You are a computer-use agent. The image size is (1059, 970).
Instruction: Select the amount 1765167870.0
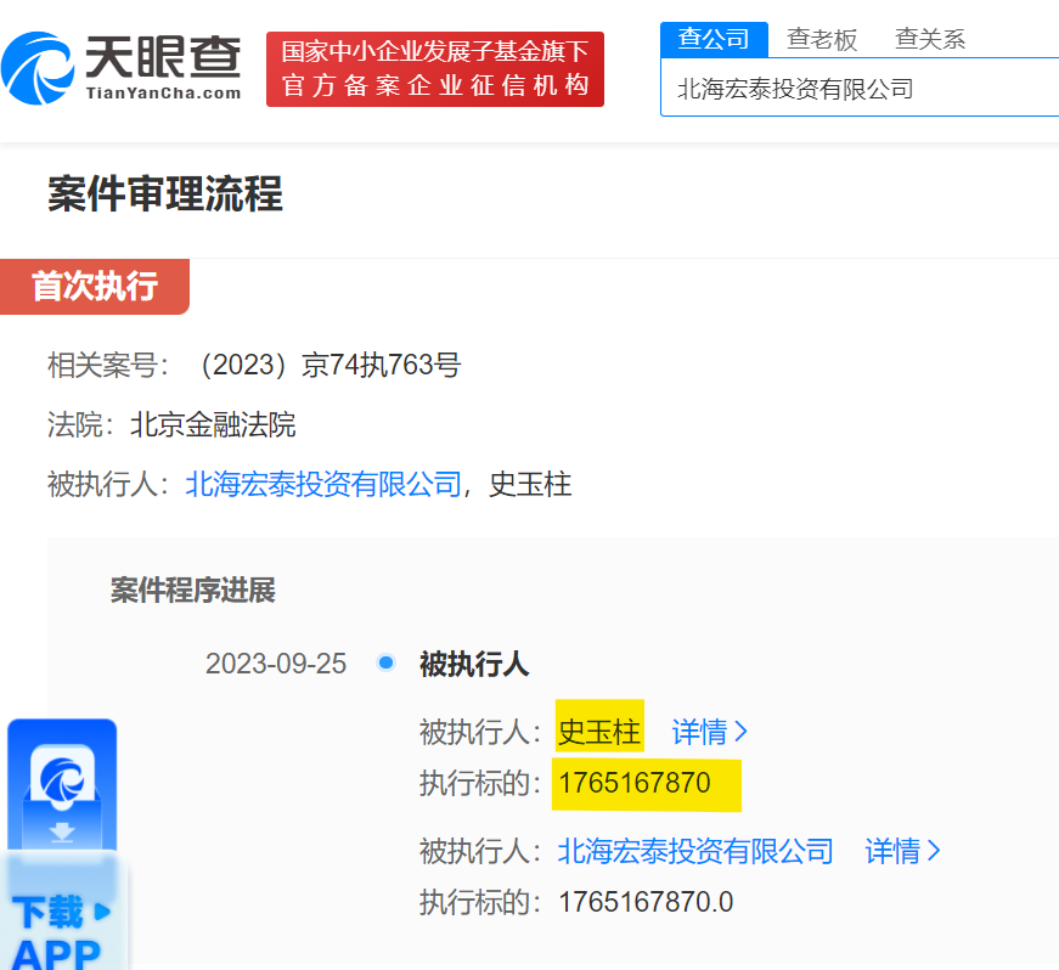pyautogui.click(x=646, y=902)
